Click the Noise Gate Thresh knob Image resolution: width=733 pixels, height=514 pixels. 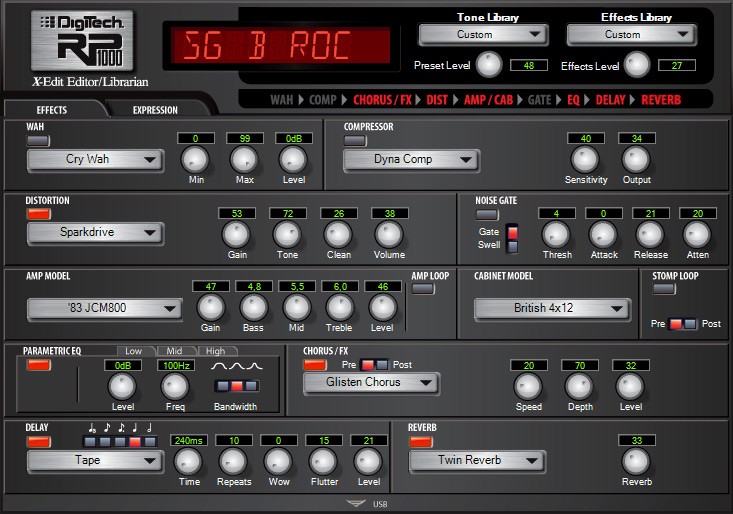(556, 234)
